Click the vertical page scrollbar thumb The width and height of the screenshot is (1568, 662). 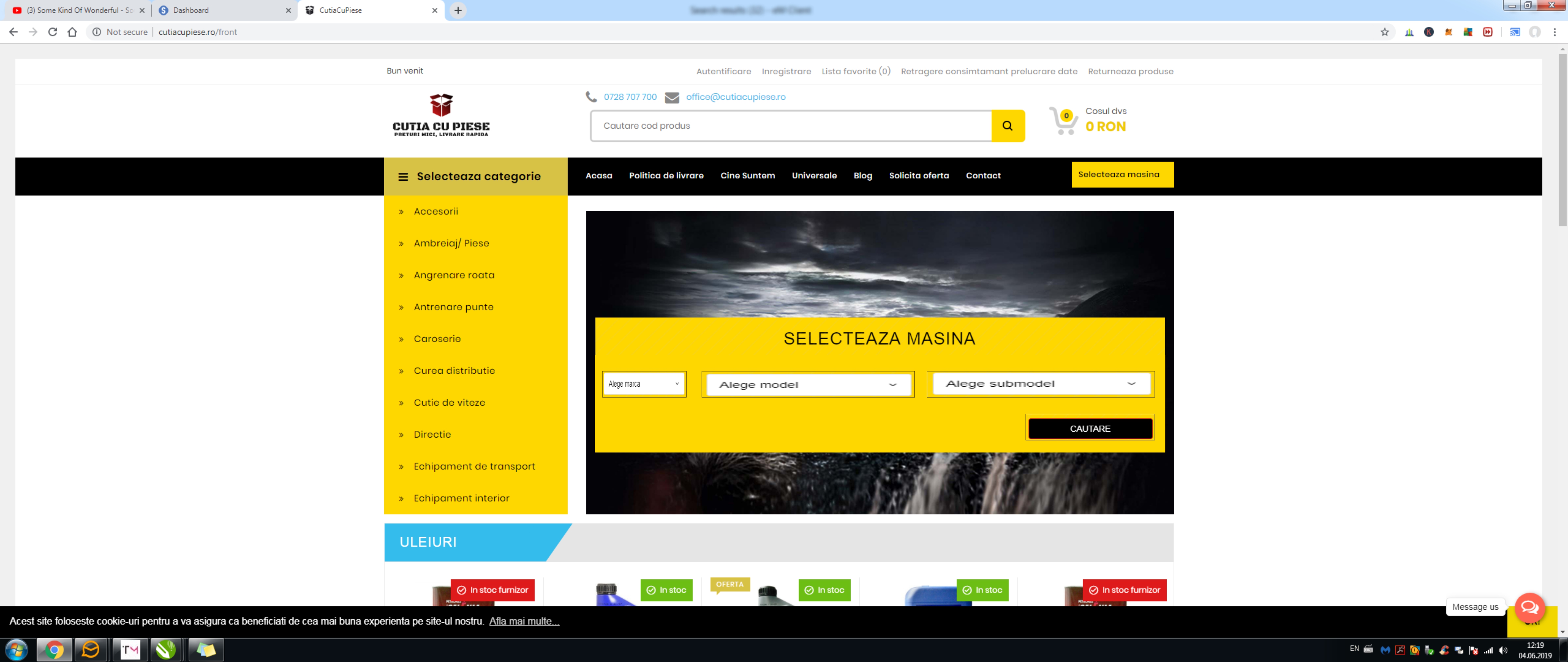1562,140
